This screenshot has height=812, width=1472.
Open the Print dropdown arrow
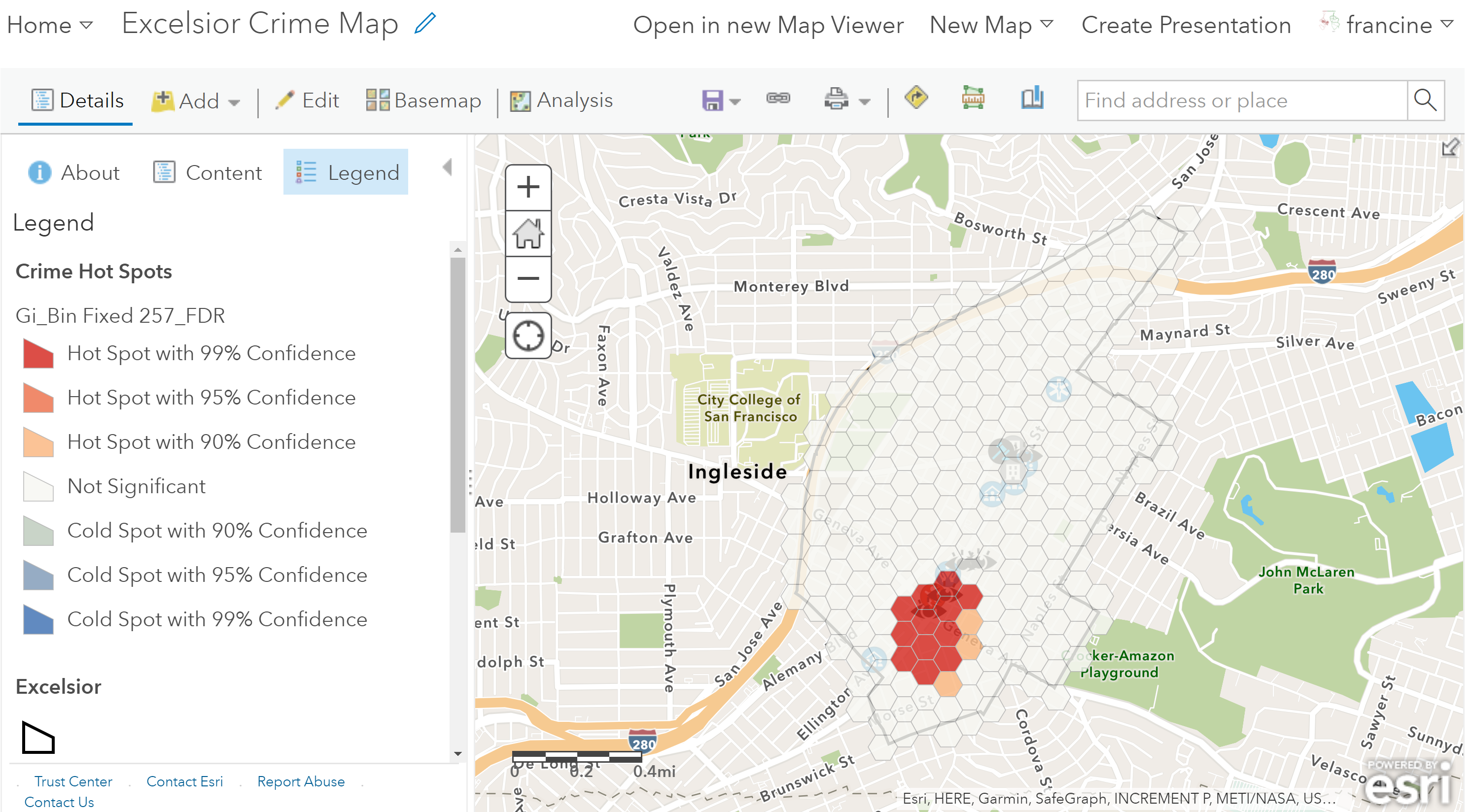(x=864, y=102)
